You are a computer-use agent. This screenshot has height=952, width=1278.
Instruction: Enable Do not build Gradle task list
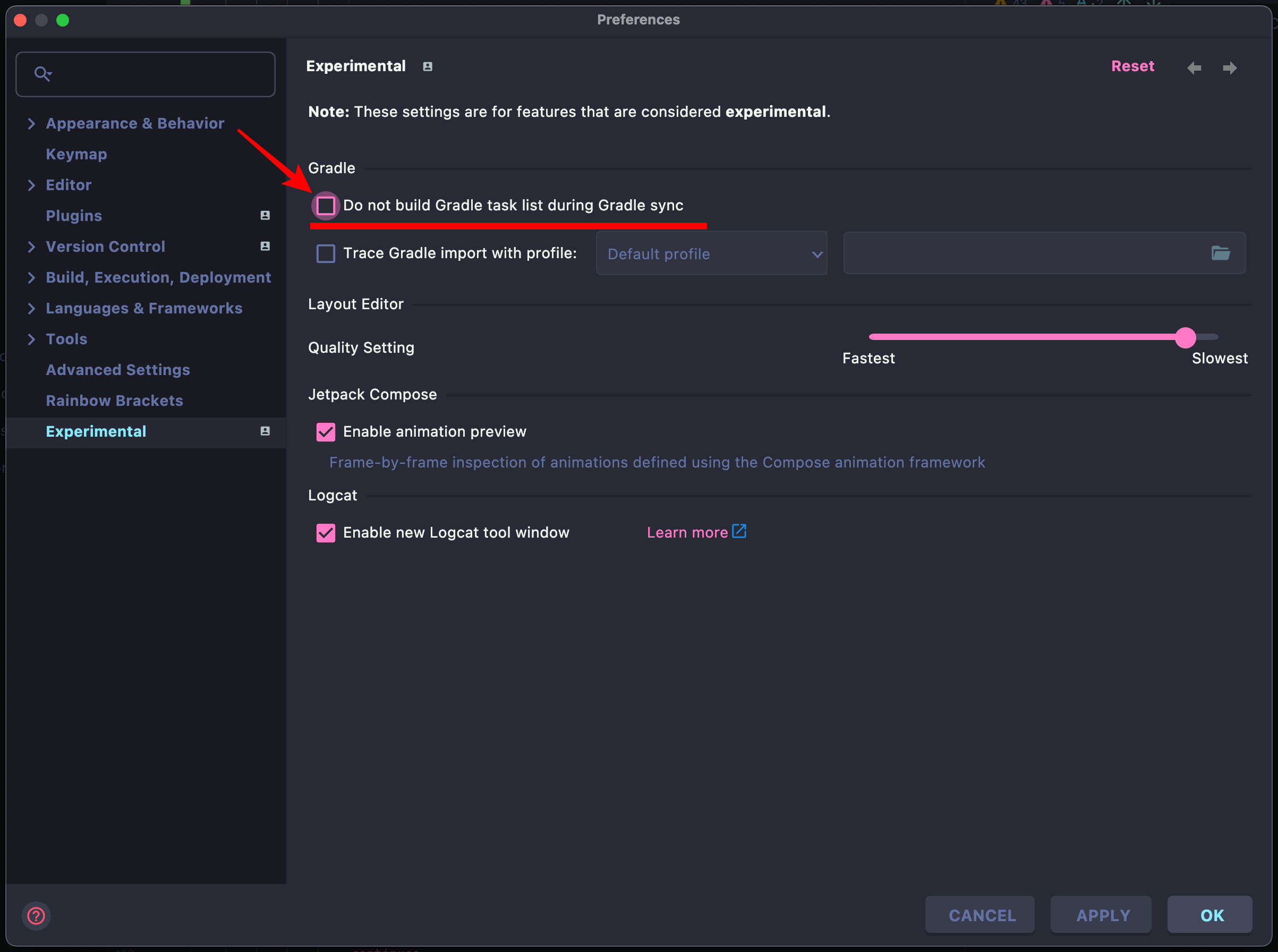click(326, 206)
